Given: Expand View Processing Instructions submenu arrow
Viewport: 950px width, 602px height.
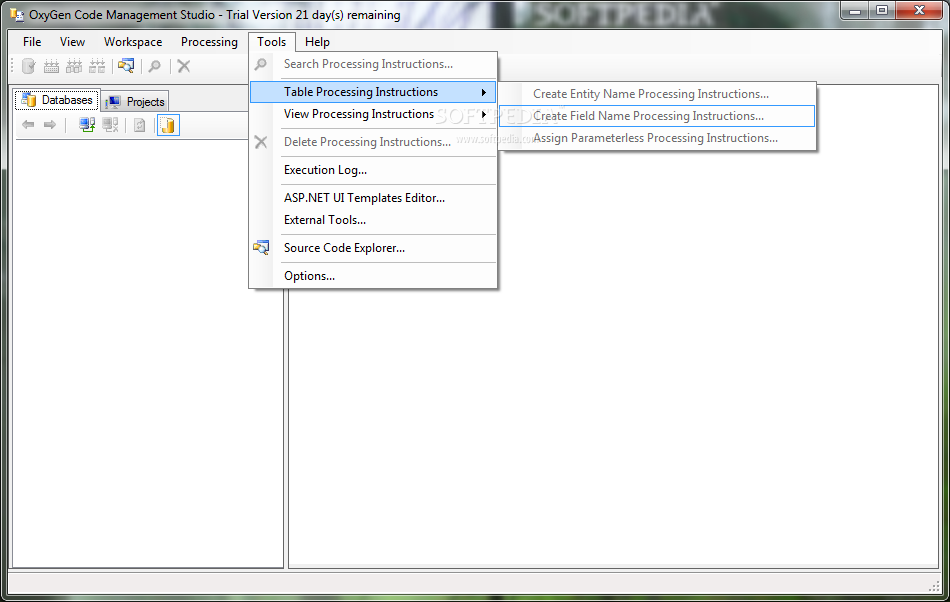Looking at the screenshot, I should click(x=483, y=114).
